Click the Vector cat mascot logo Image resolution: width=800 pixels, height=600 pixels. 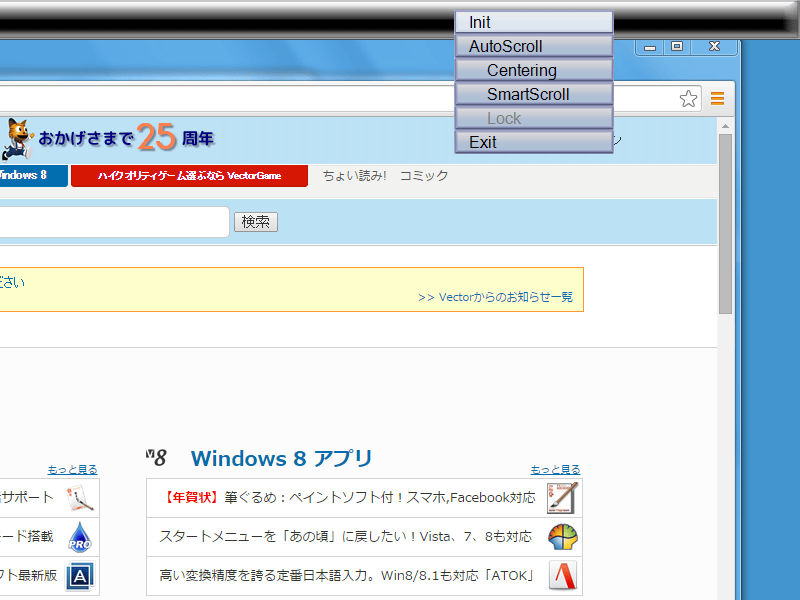(17, 139)
